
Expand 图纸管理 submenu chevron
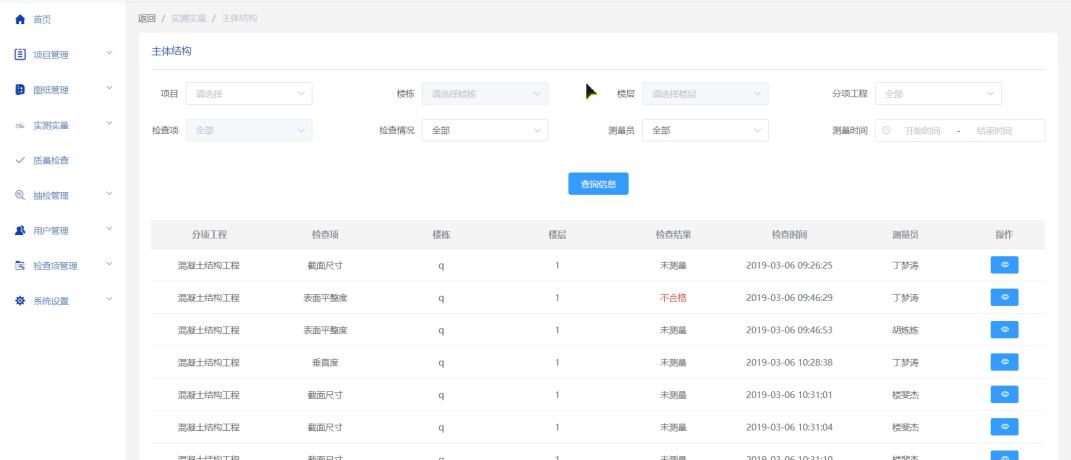(109, 88)
